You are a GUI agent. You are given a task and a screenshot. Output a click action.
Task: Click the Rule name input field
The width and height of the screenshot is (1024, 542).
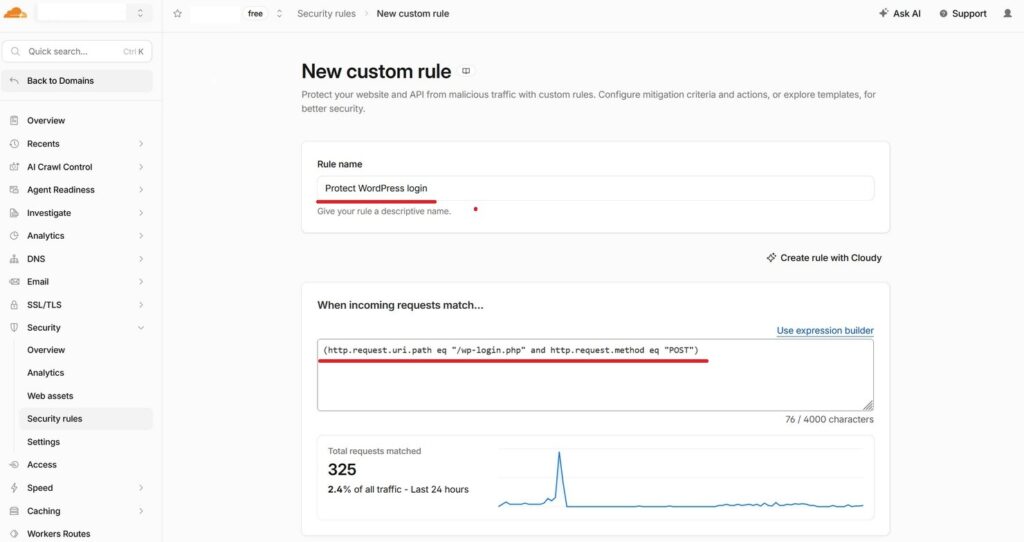pyautogui.click(x=595, y=188)
